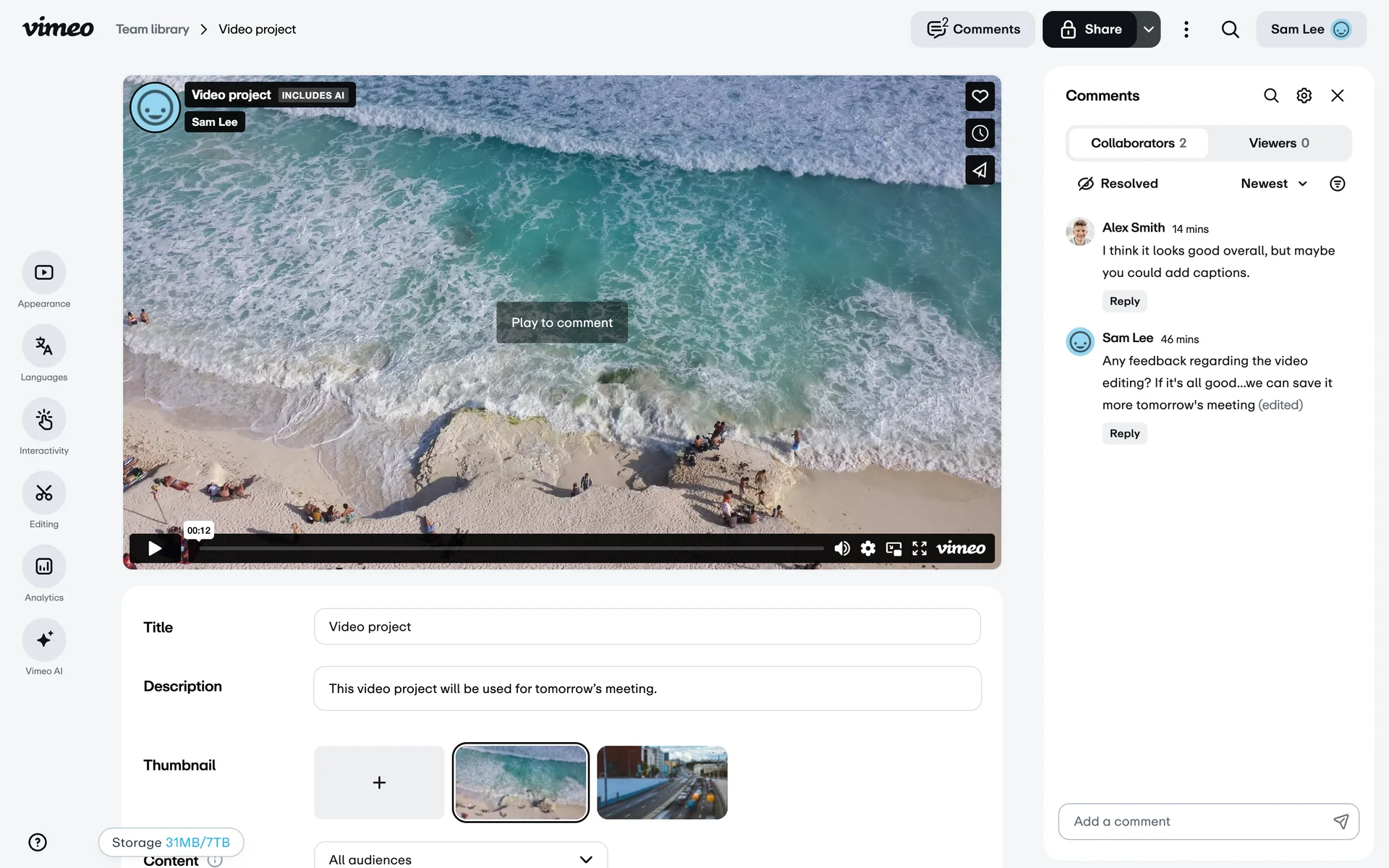1389x868 pixels.
Task: Mute the video player volume
Action: 841,548
